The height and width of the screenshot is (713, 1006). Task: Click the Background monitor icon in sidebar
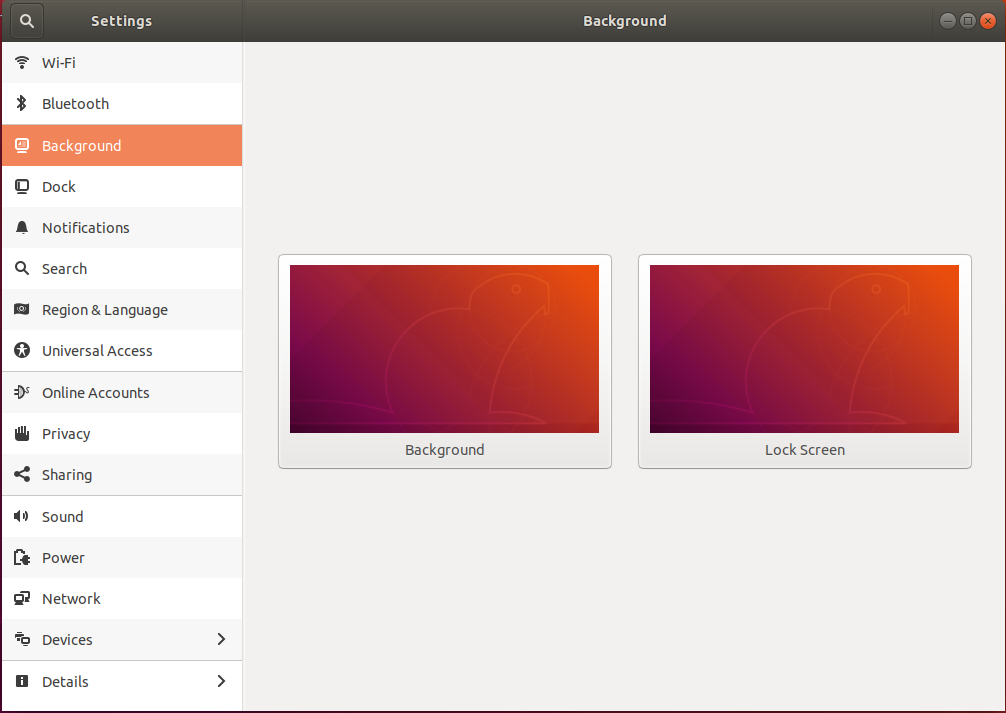tap(22, 146)
